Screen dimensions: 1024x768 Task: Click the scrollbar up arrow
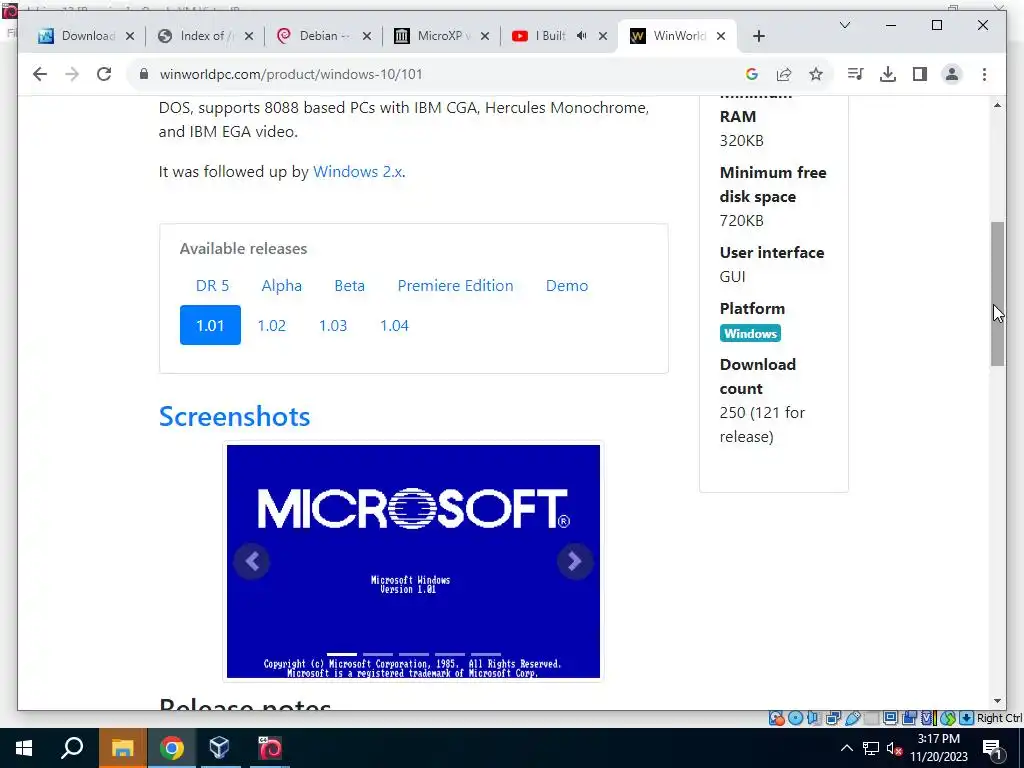(997, 105)
